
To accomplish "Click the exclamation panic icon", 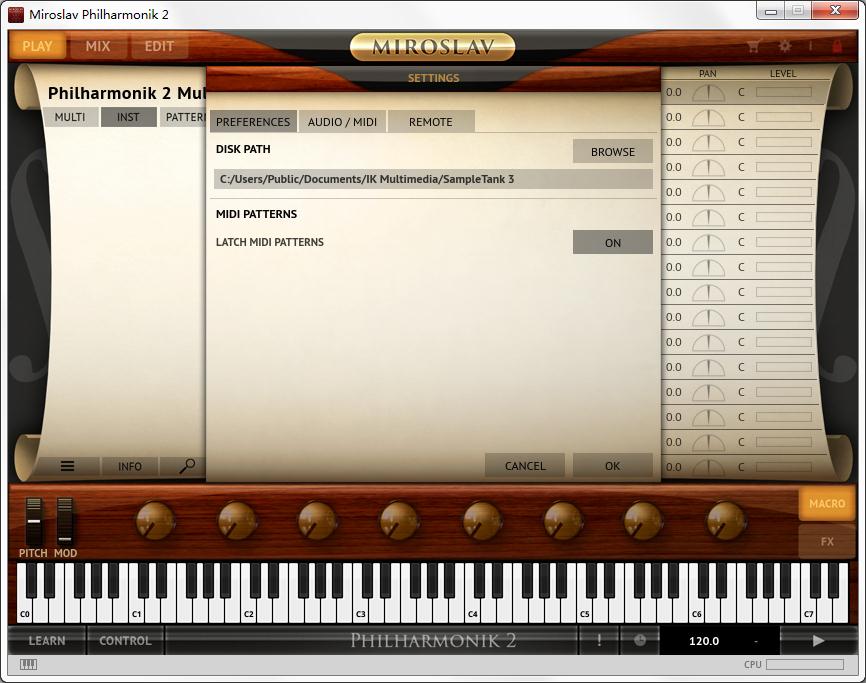I will 599,640.
